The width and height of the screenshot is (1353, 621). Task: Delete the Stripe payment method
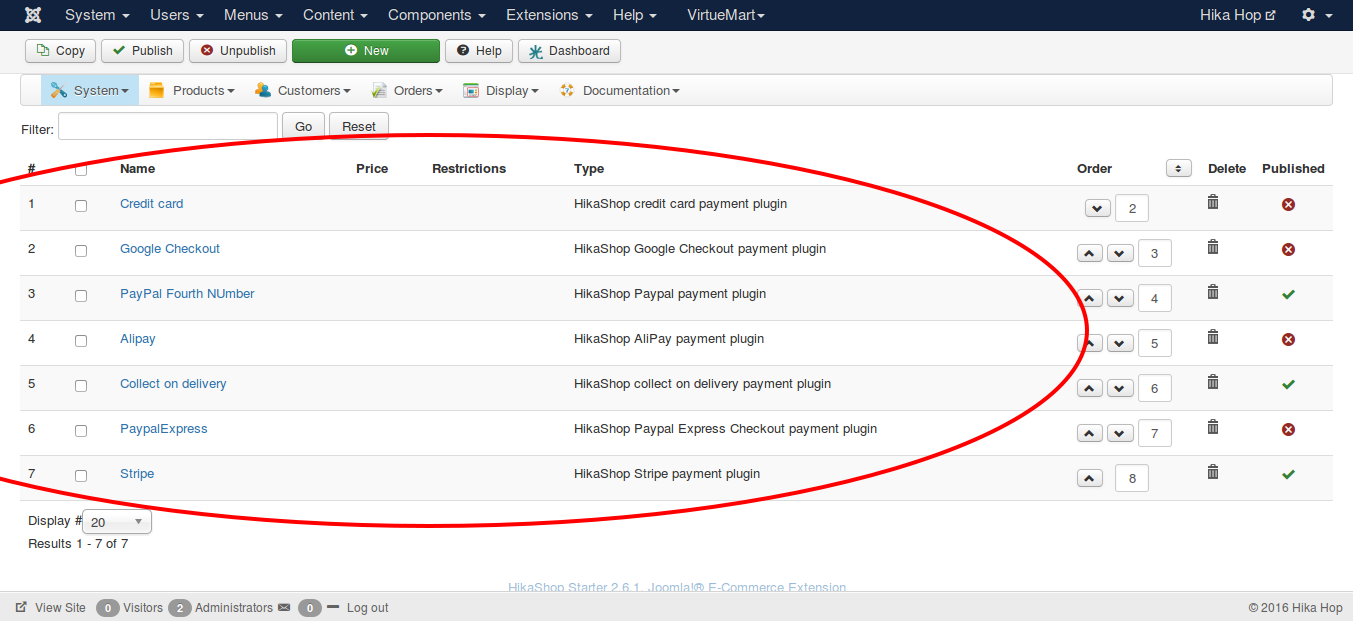(x=1213, y=472)
